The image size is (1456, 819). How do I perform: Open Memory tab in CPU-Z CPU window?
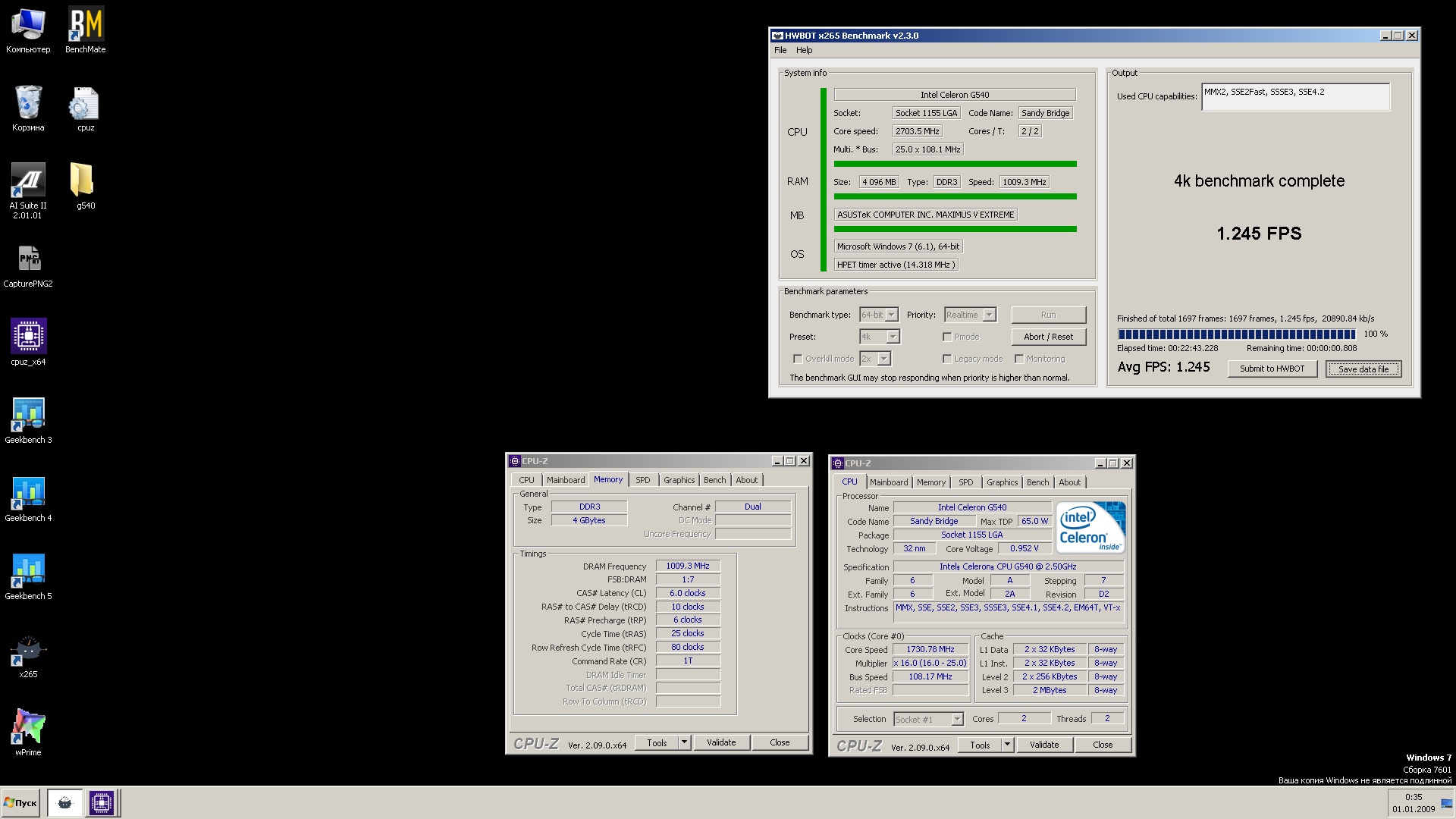click(x=930, y=482)
